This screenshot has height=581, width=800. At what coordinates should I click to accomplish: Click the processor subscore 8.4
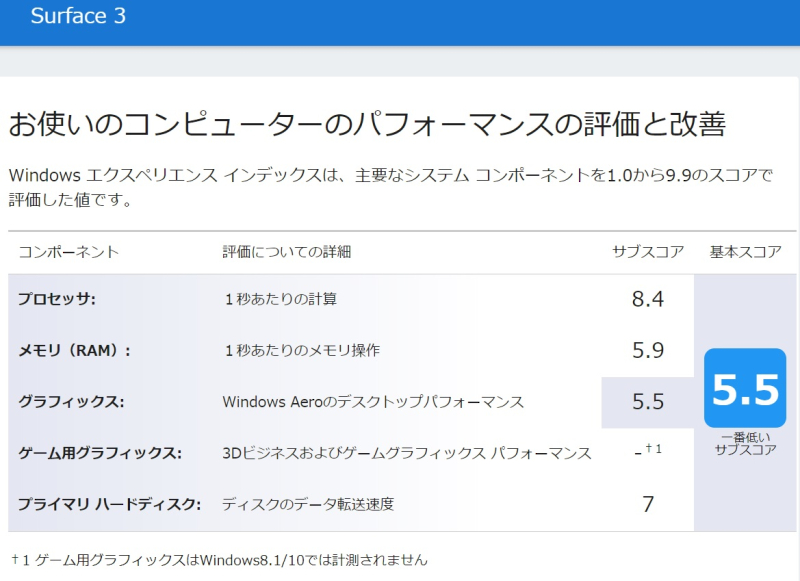[x=648, y=299]
